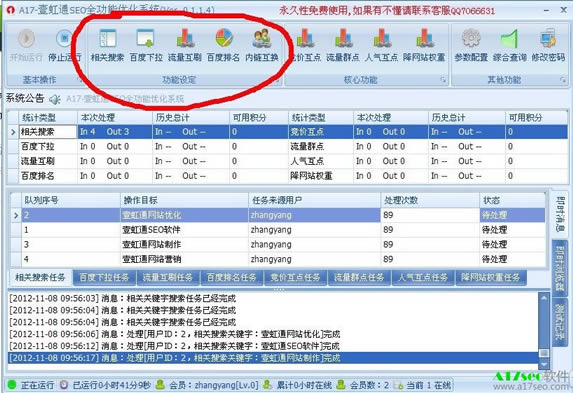Switch to the 竞价互点任务 tab
573x393 pixels.
pyautogui.click(x=295, y=278)
